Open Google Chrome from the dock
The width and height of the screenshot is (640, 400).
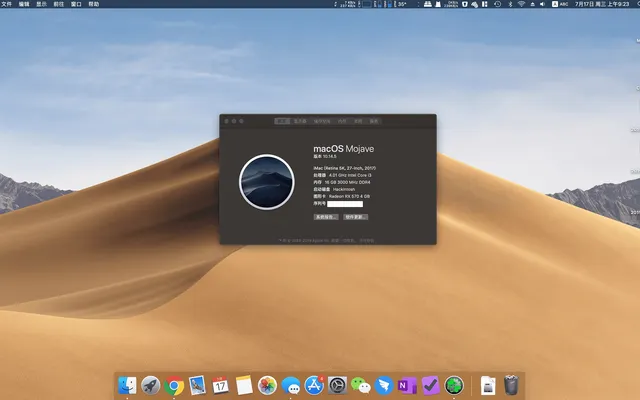coord(174,385)
